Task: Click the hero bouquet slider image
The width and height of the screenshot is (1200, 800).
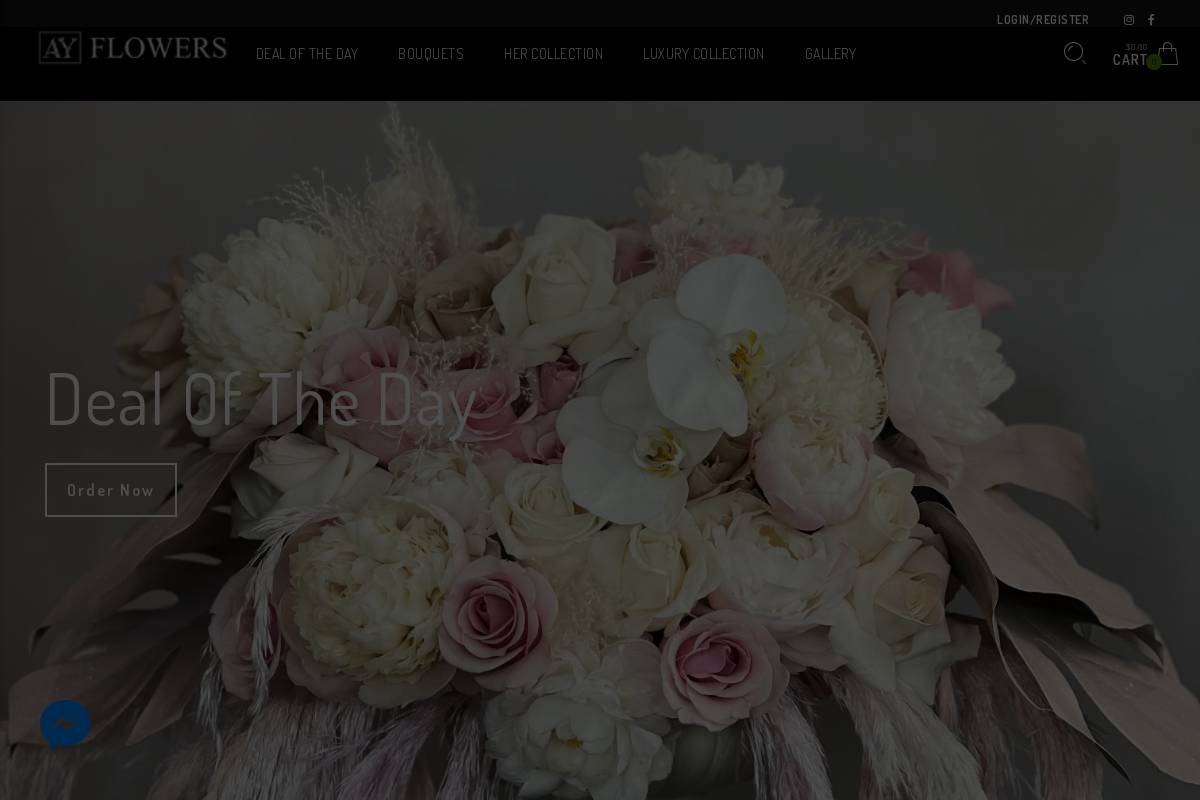Action: pyautogui.click(x=600, y=450)
